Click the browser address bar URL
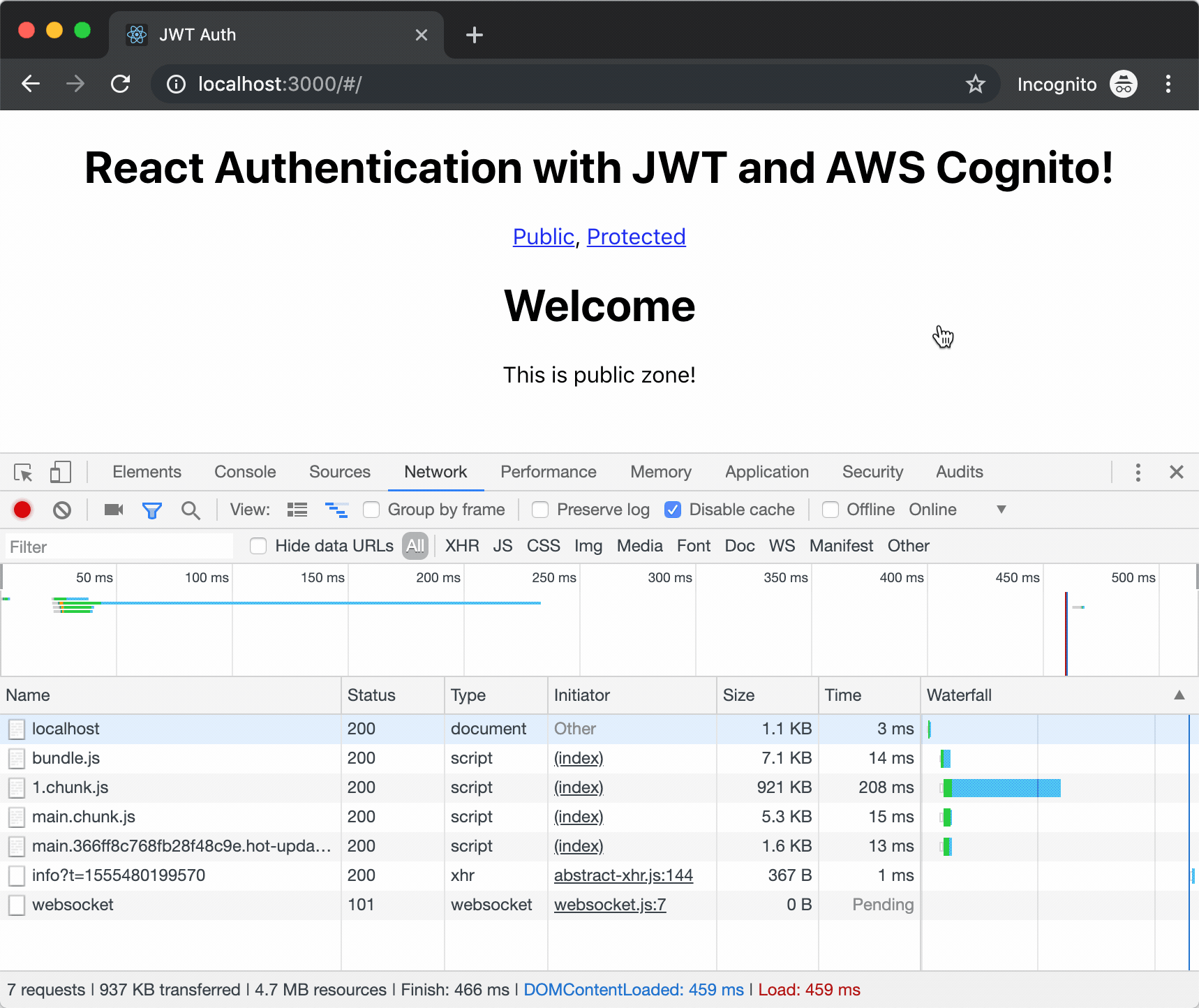 (280, 84)
